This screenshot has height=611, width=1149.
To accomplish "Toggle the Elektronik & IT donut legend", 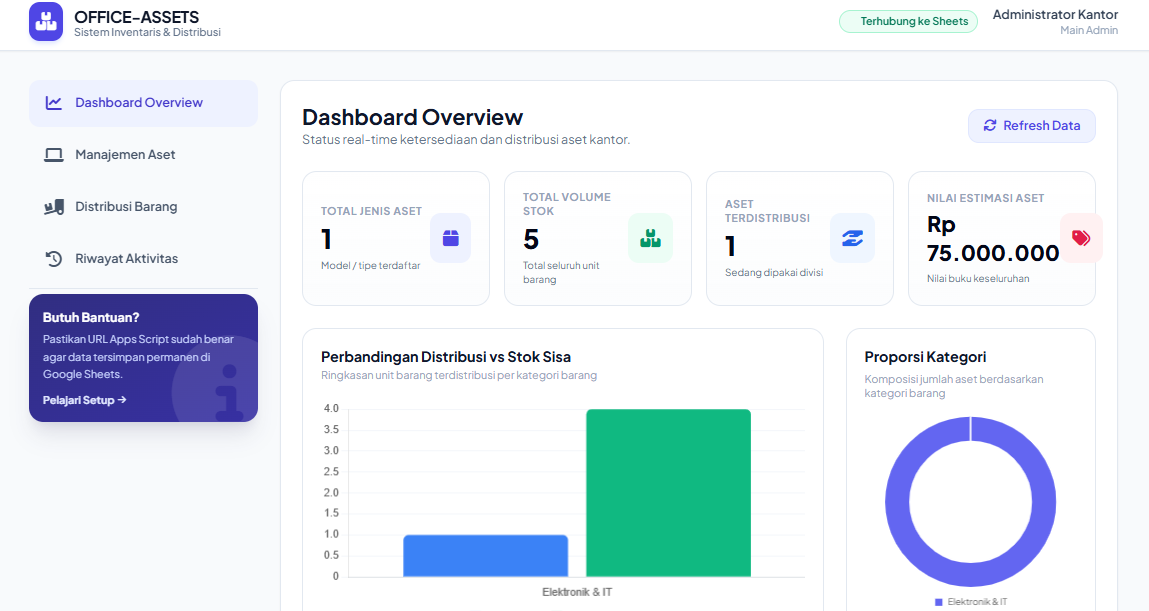I will click(971, 601).
